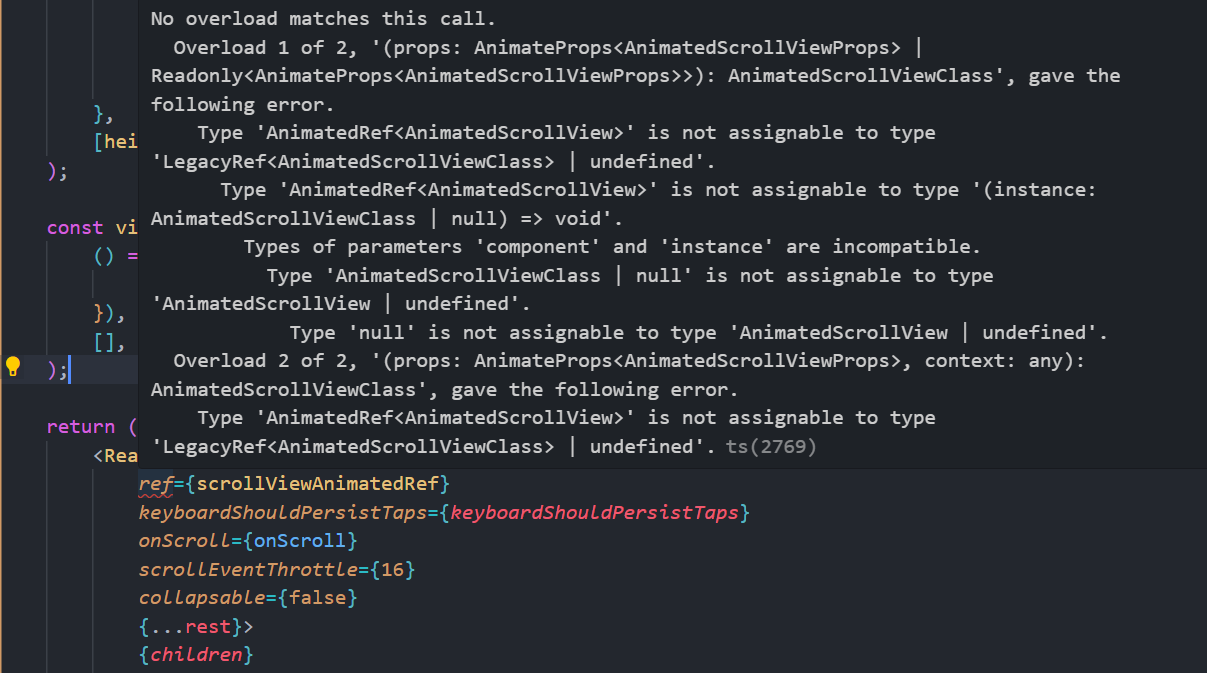The width and height of the screenshot is (1207, 673).
Task: Click the highlighted ); line with cursor
Action: point(55,368)
